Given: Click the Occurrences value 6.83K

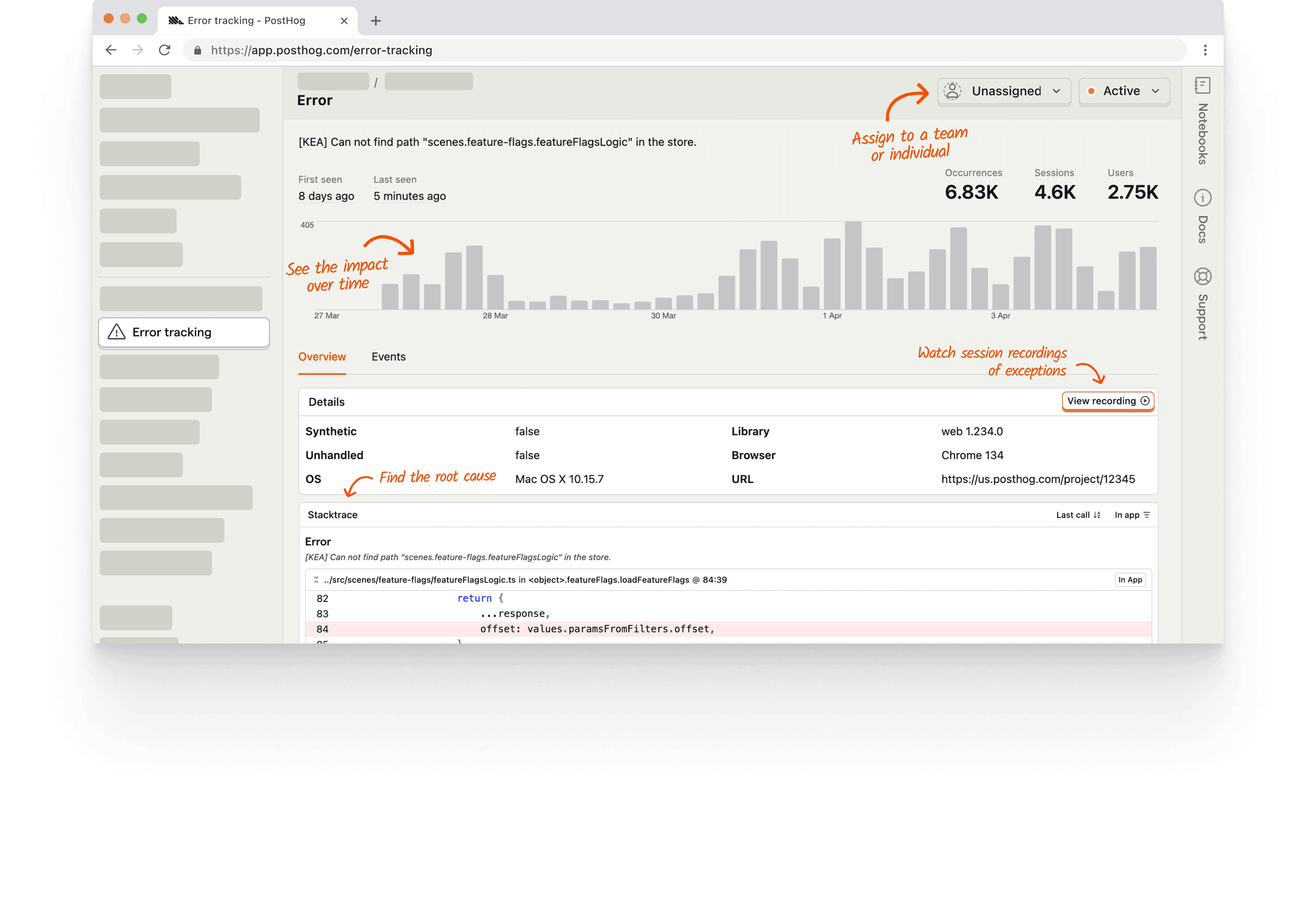Looking at the screenshot, I should point(971,193).
